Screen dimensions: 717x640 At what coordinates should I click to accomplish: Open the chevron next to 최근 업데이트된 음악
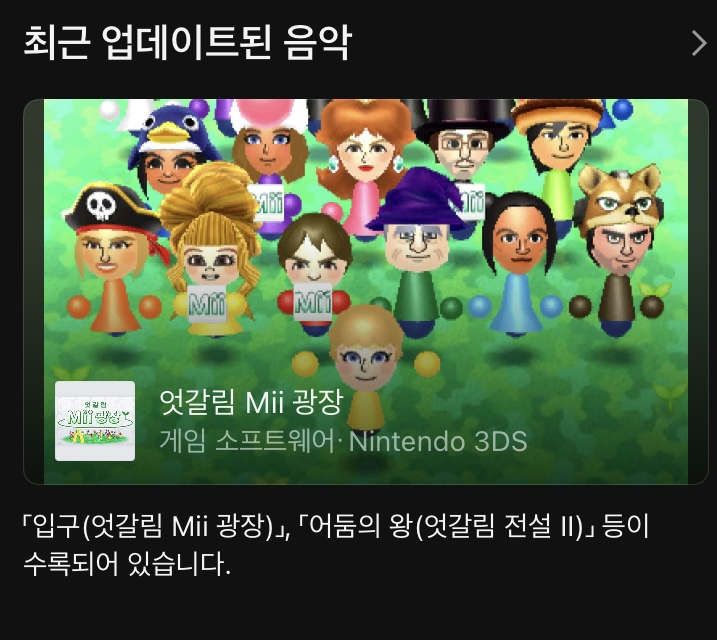click(x=699, y=43)
